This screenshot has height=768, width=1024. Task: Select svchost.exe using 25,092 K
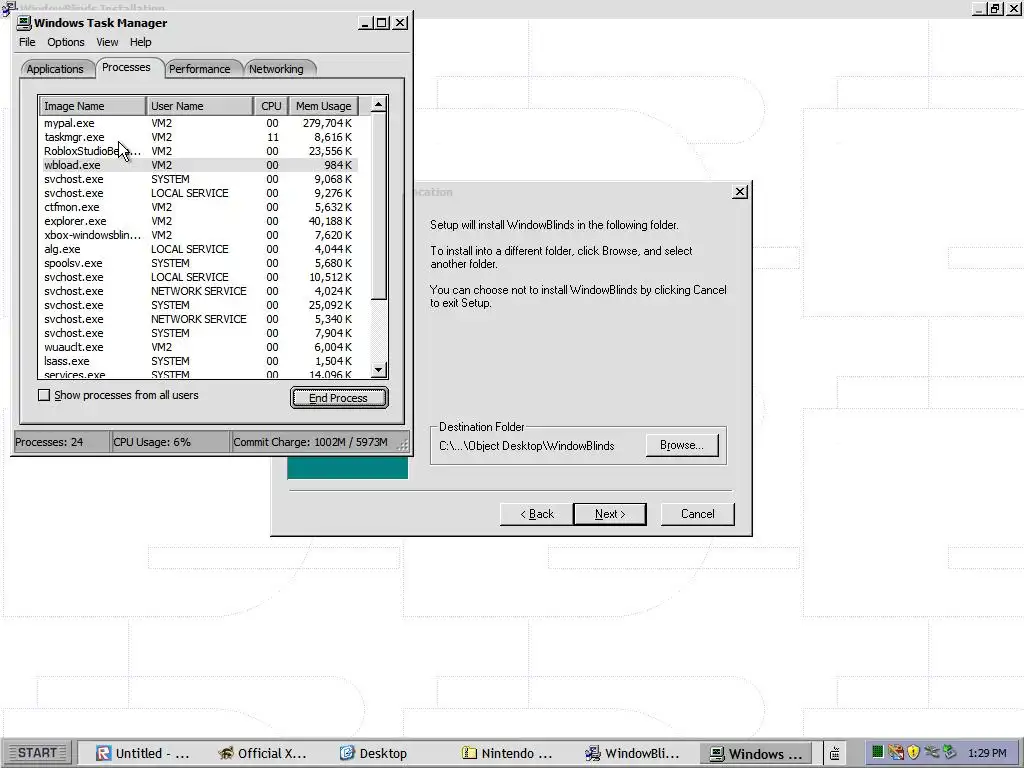(x=199, y=305)
